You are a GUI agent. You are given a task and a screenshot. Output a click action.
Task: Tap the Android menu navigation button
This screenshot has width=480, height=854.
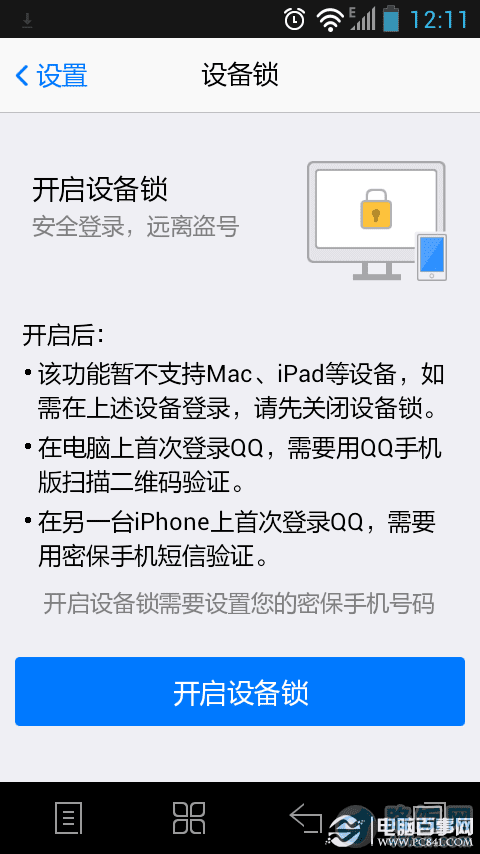point(69,818)
